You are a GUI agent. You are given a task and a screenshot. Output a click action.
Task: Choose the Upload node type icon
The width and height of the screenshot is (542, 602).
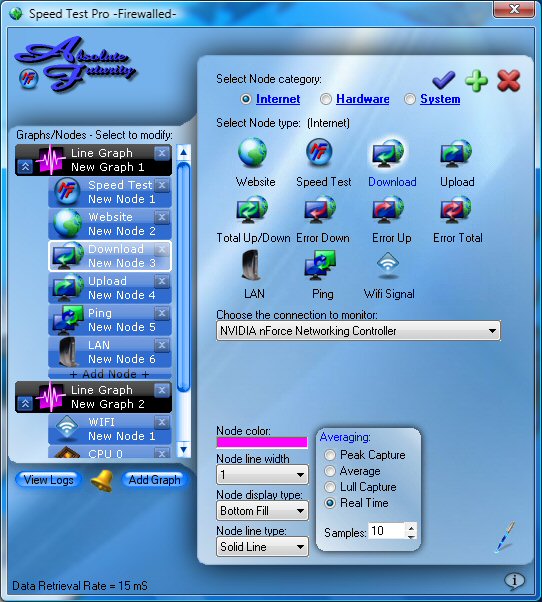point(456,154)
